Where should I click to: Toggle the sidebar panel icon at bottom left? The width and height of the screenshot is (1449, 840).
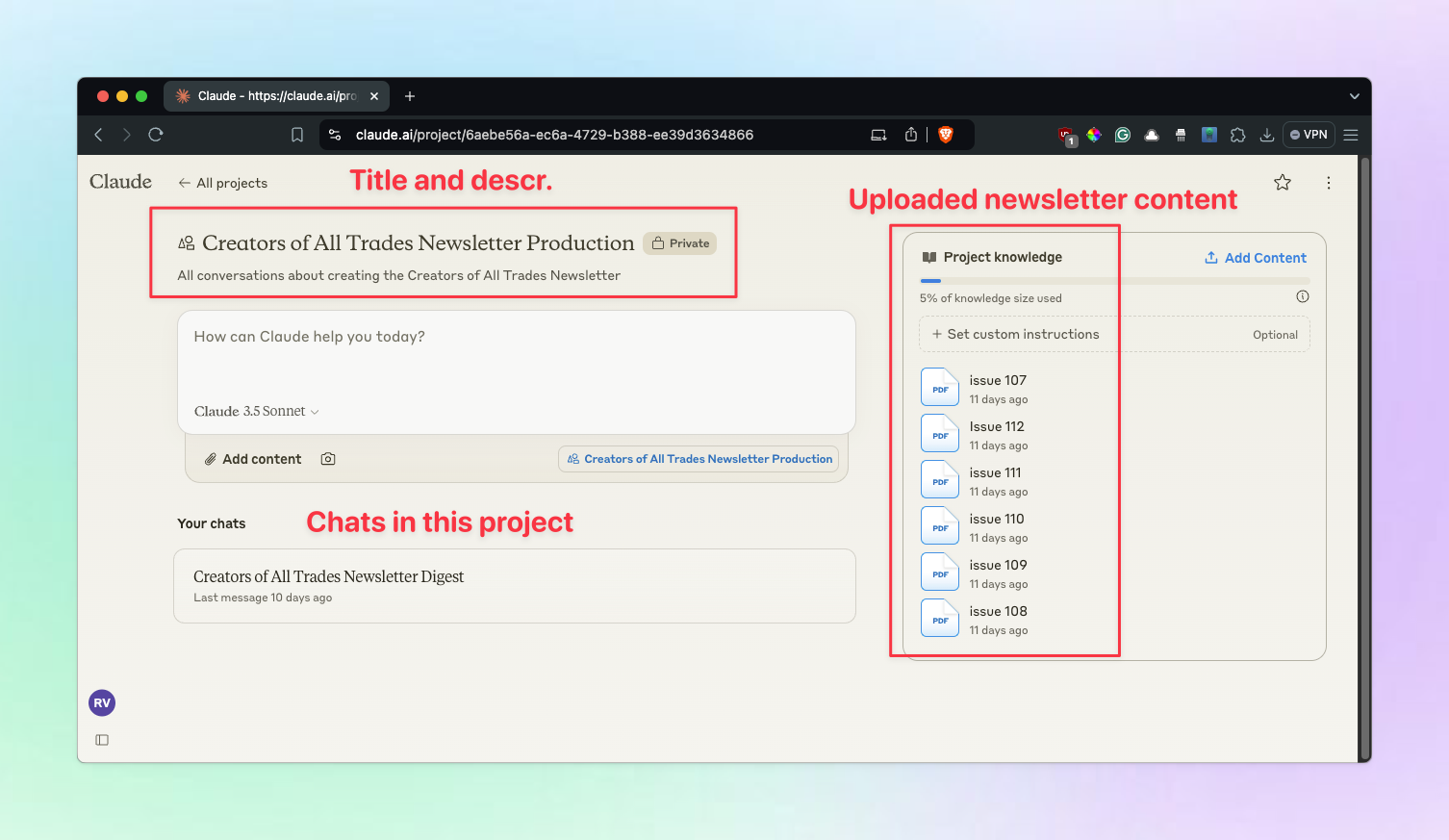pos(102,740)
